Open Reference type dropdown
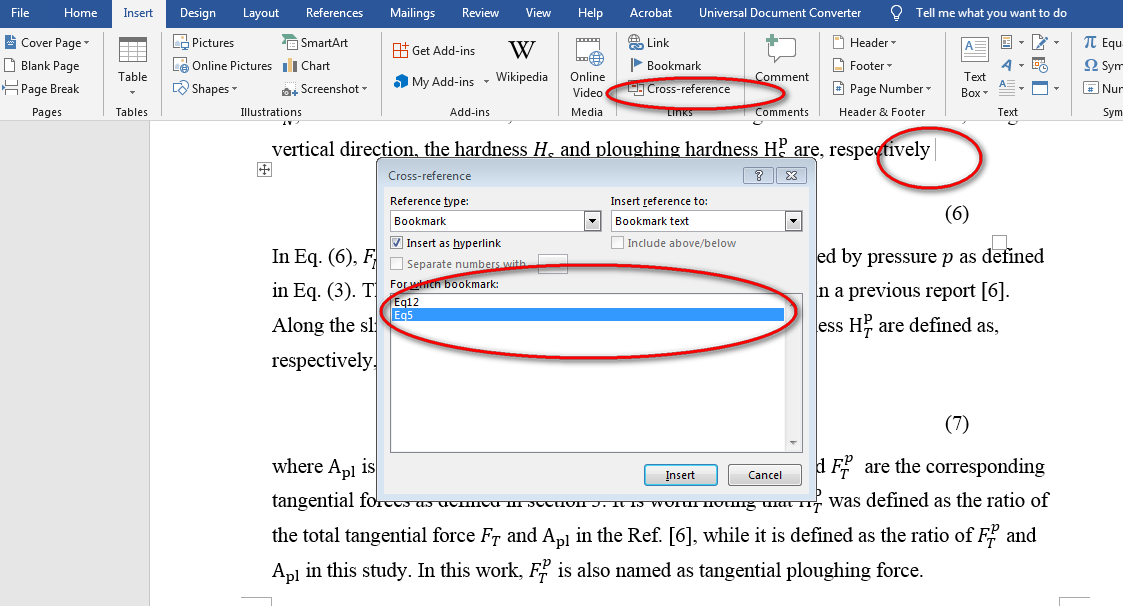The height and width of the screenshot is (606, 1123). tap(592, 221)
